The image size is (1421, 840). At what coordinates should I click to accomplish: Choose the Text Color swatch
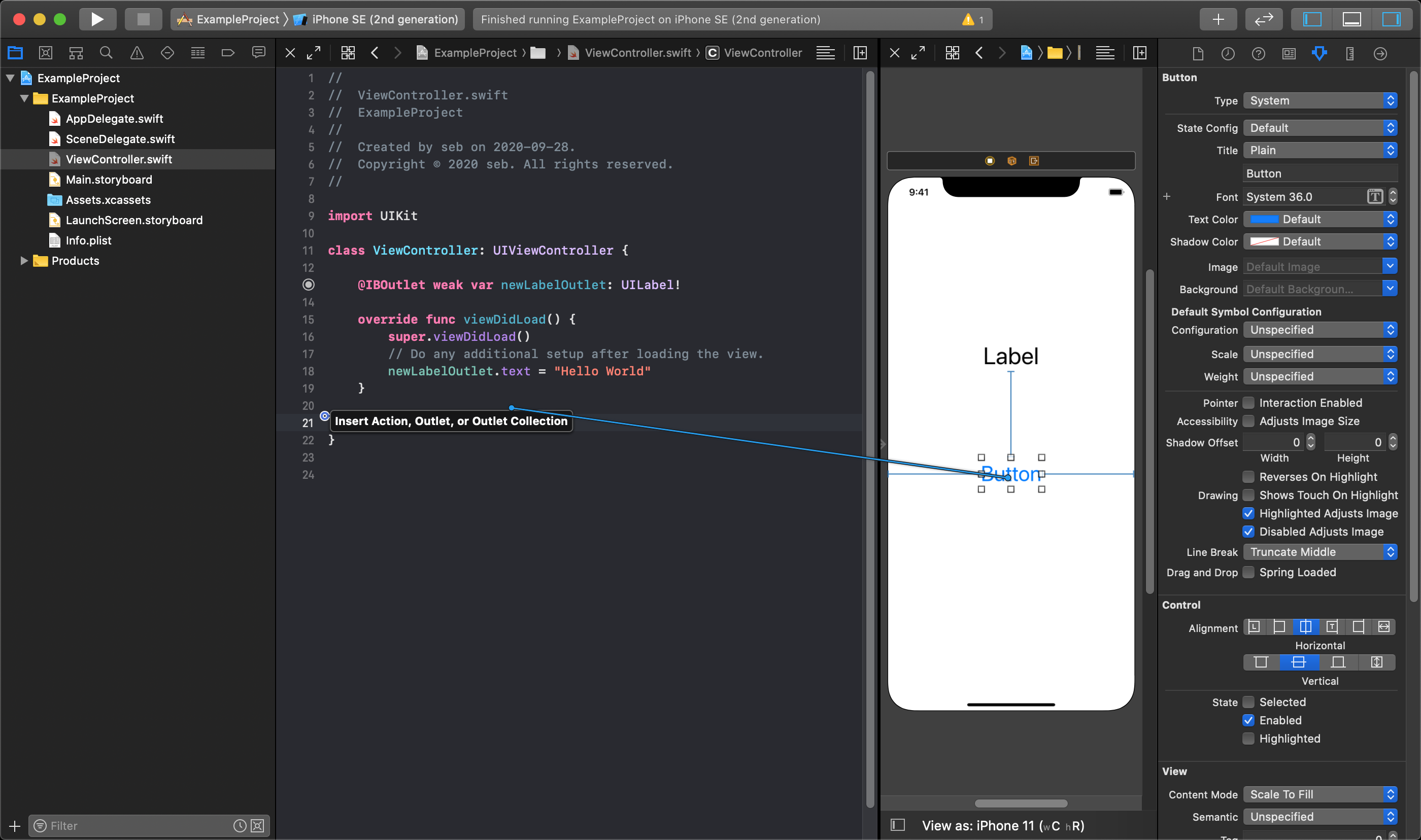point(1264,219)
